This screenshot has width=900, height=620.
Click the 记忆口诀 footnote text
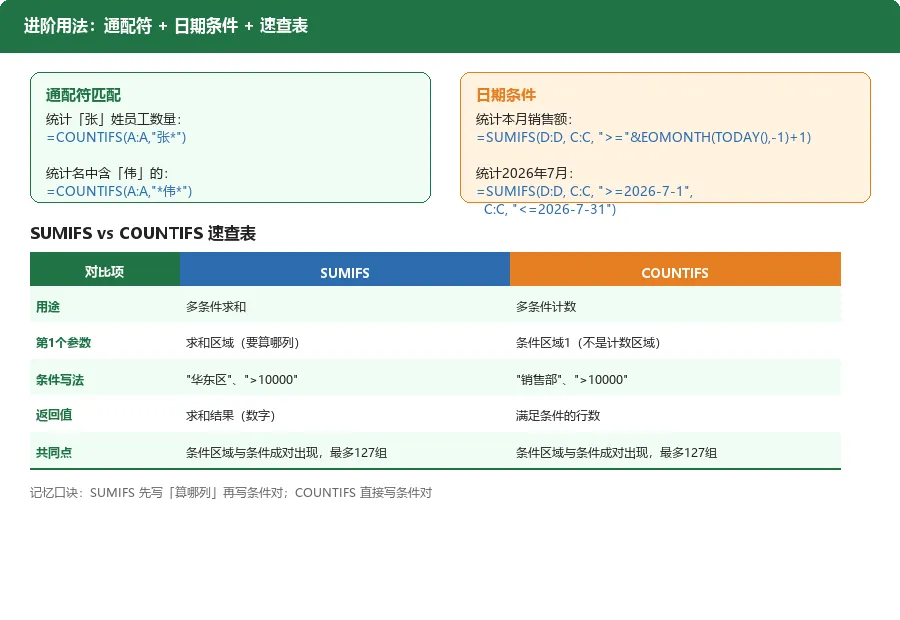(231, 493)
